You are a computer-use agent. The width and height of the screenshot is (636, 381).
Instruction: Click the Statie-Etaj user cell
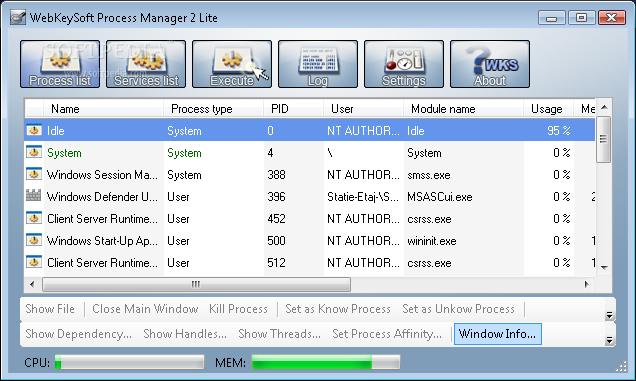pyautogui.click(x=363, y=197)
